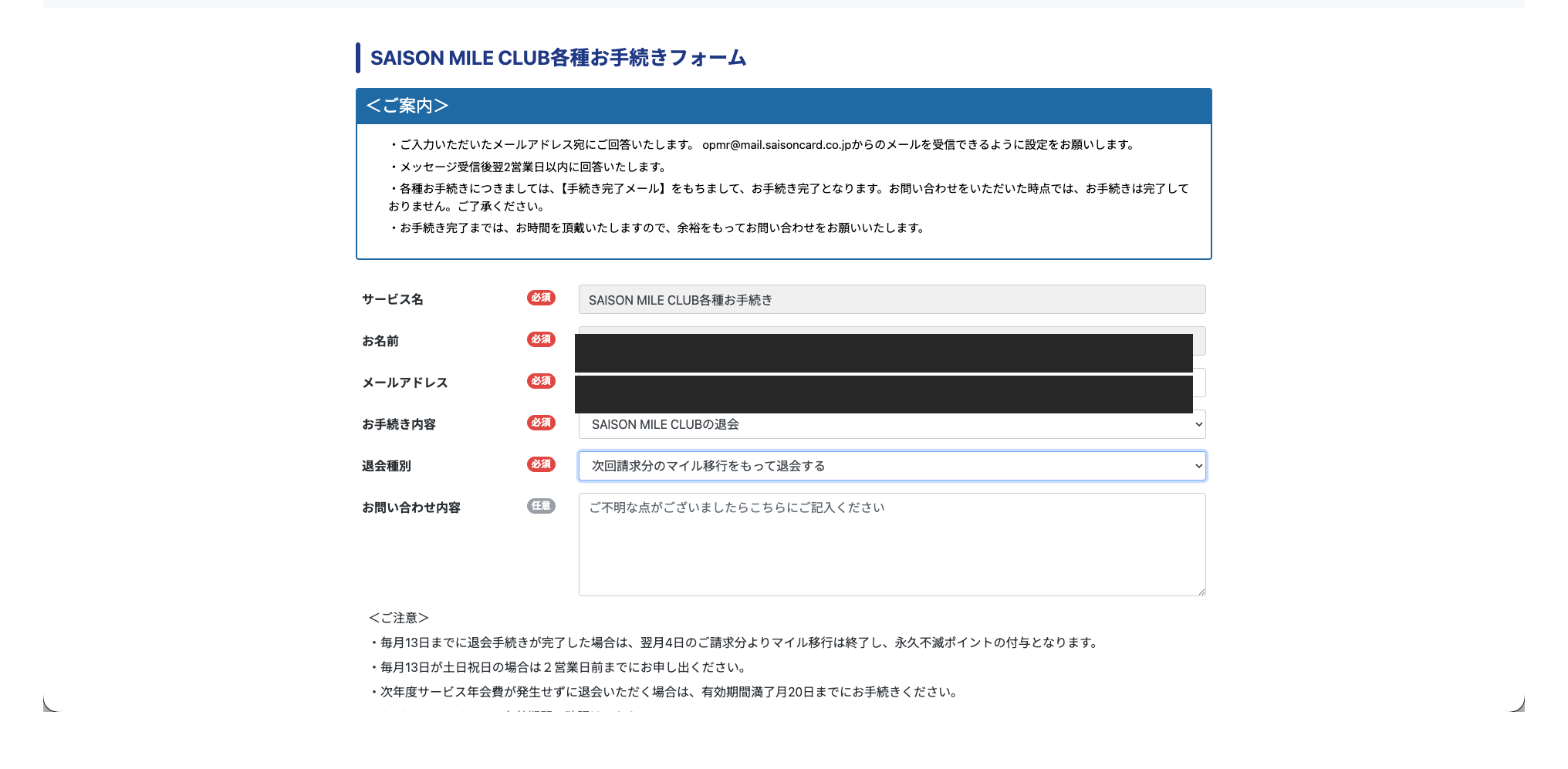
Task: Click the 必須 badge next to メールアドレス
Action: 541,381
